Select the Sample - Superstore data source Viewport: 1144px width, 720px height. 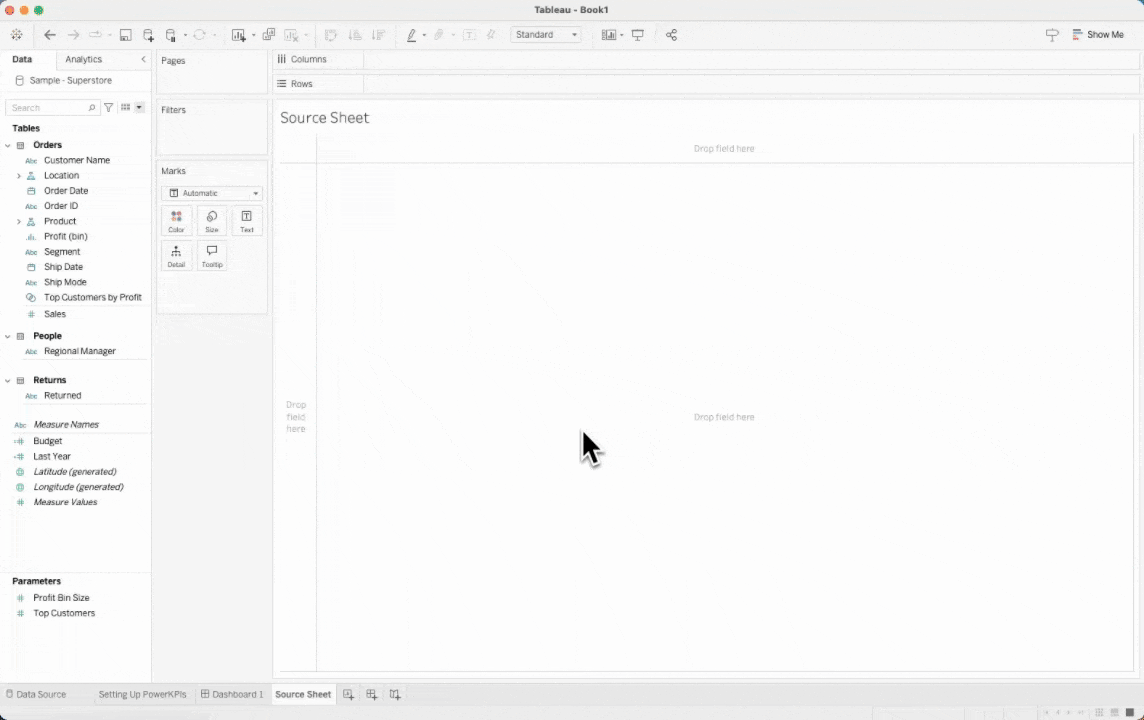click(71, 80)
